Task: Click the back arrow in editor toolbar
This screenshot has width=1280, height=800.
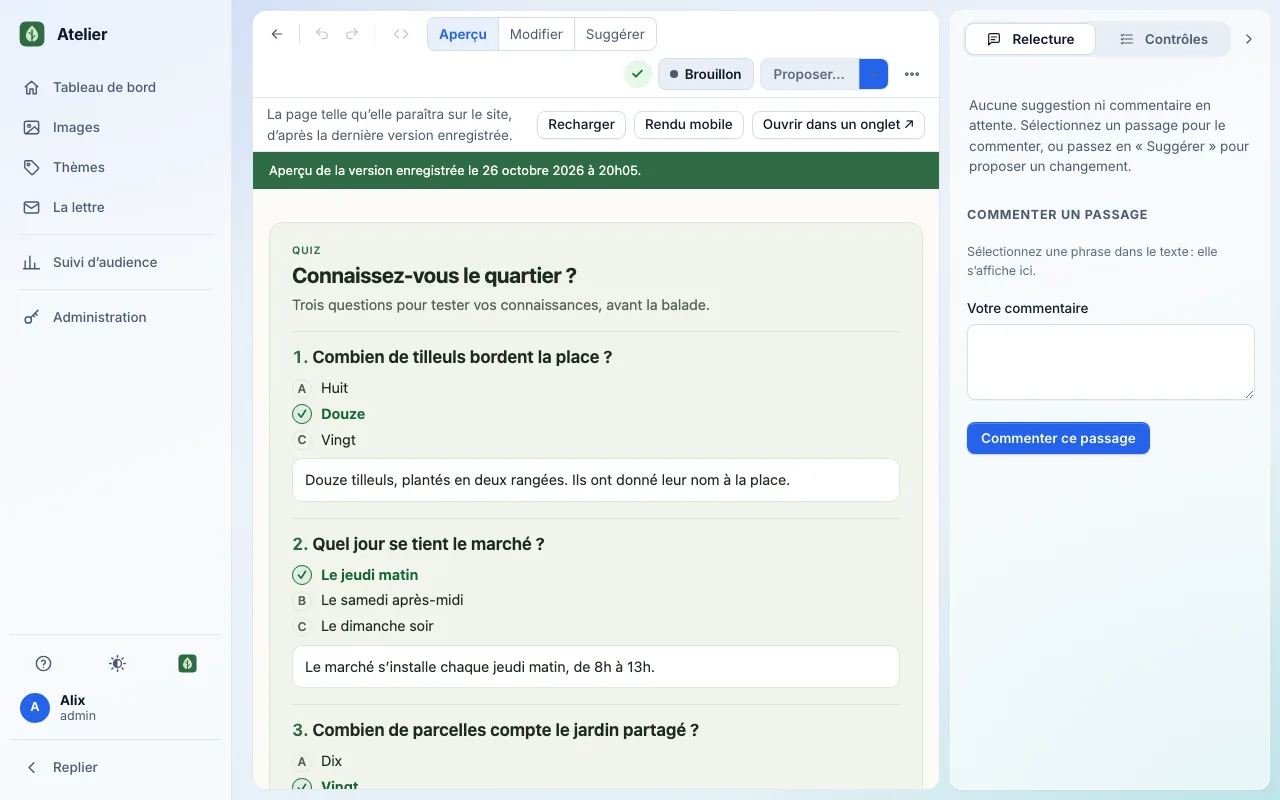Action: pos(277,34)
